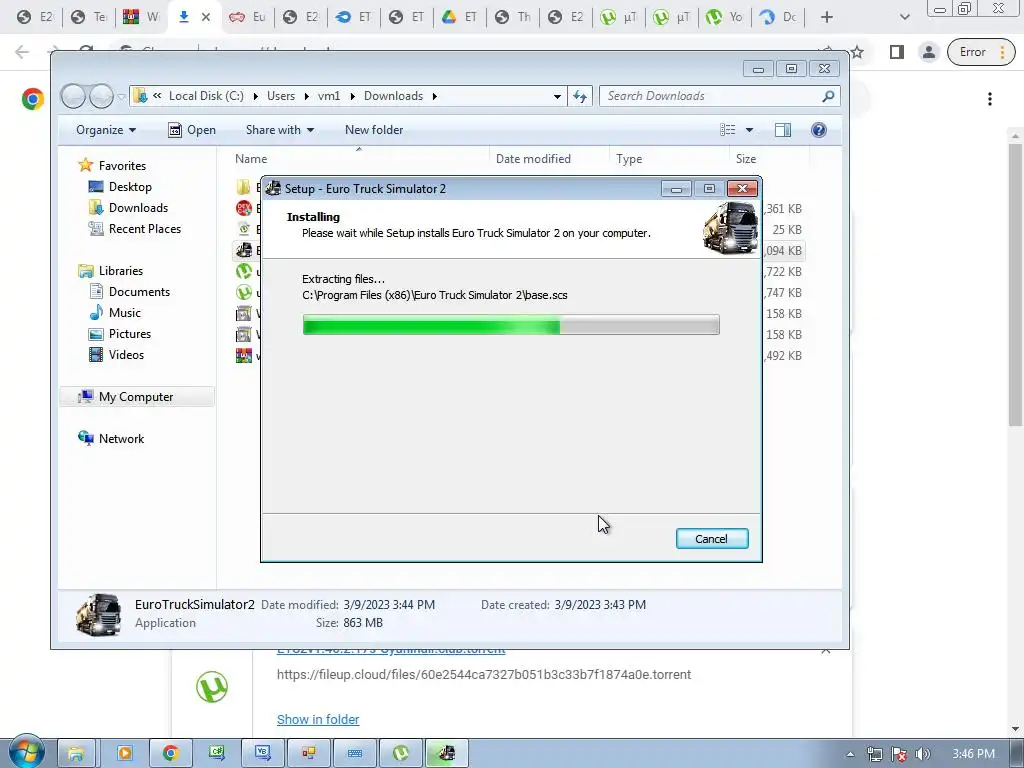Screen dimensions: 1024x768
Task: Open Documents library
Action: point(139,292)
